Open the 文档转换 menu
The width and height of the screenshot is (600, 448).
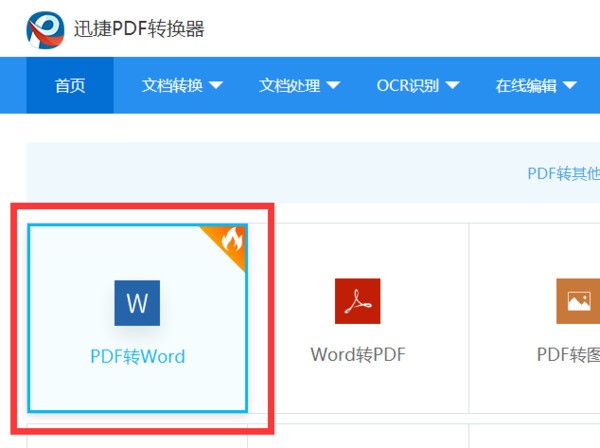coord(172,85)
